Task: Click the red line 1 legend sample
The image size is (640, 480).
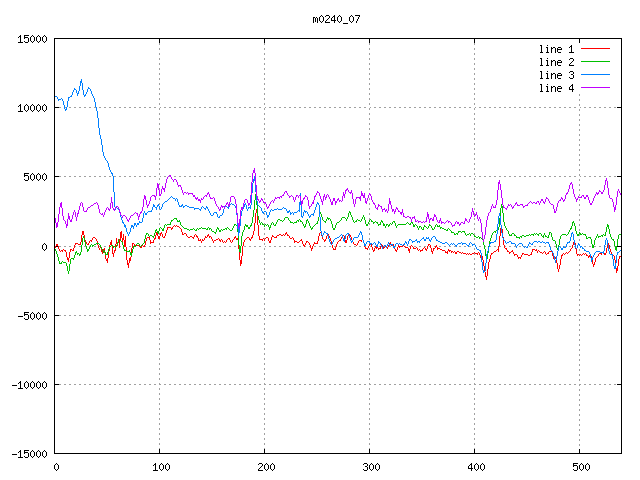Action: (596, 49)
